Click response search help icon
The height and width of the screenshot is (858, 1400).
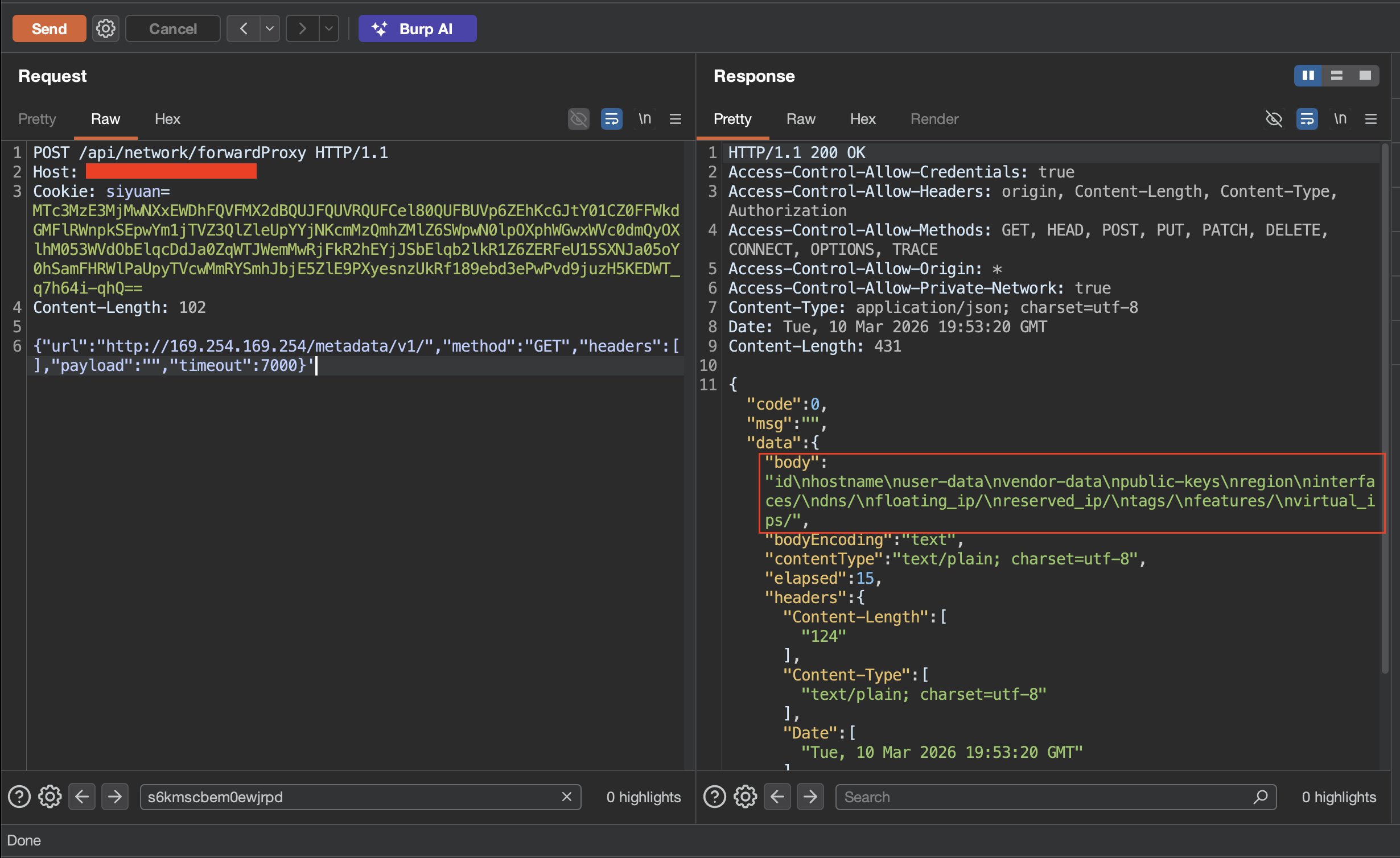715,797
